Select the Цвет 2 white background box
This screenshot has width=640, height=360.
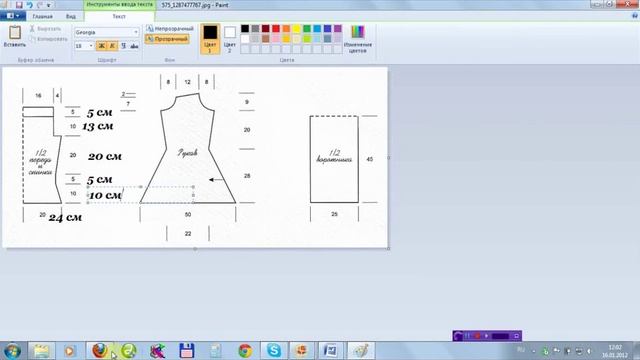pos(230,39)
